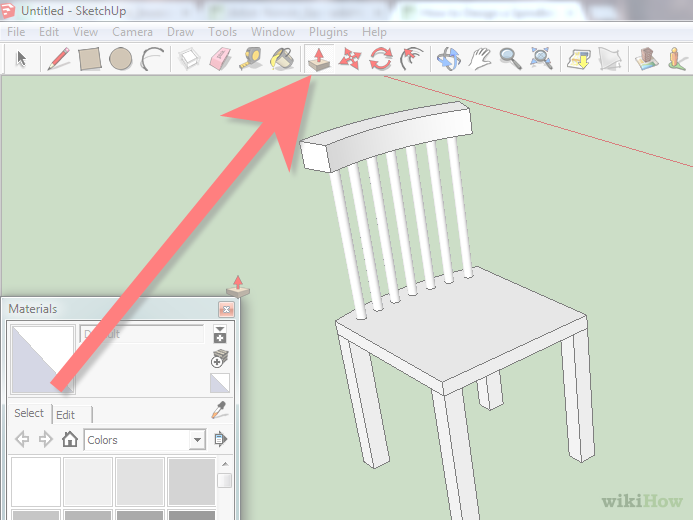This screenshot has height=520, width=693.
Task: Pick the Circle drawing tool
Action: click(121, 59)
